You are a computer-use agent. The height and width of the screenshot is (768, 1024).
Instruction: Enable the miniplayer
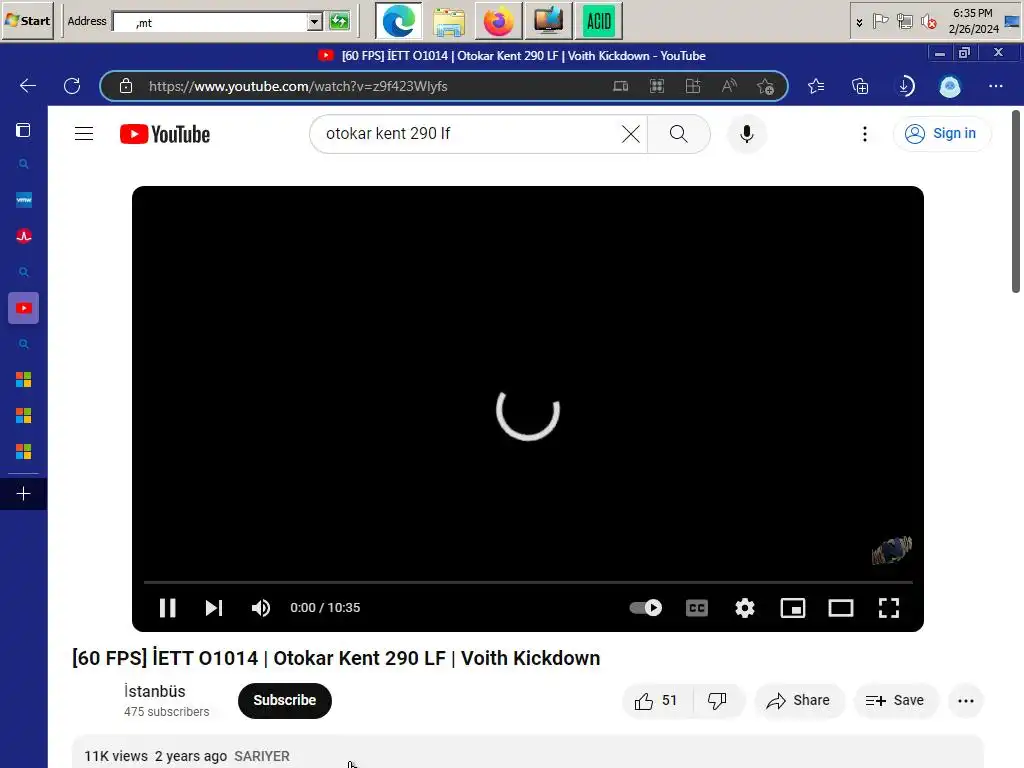793,608
